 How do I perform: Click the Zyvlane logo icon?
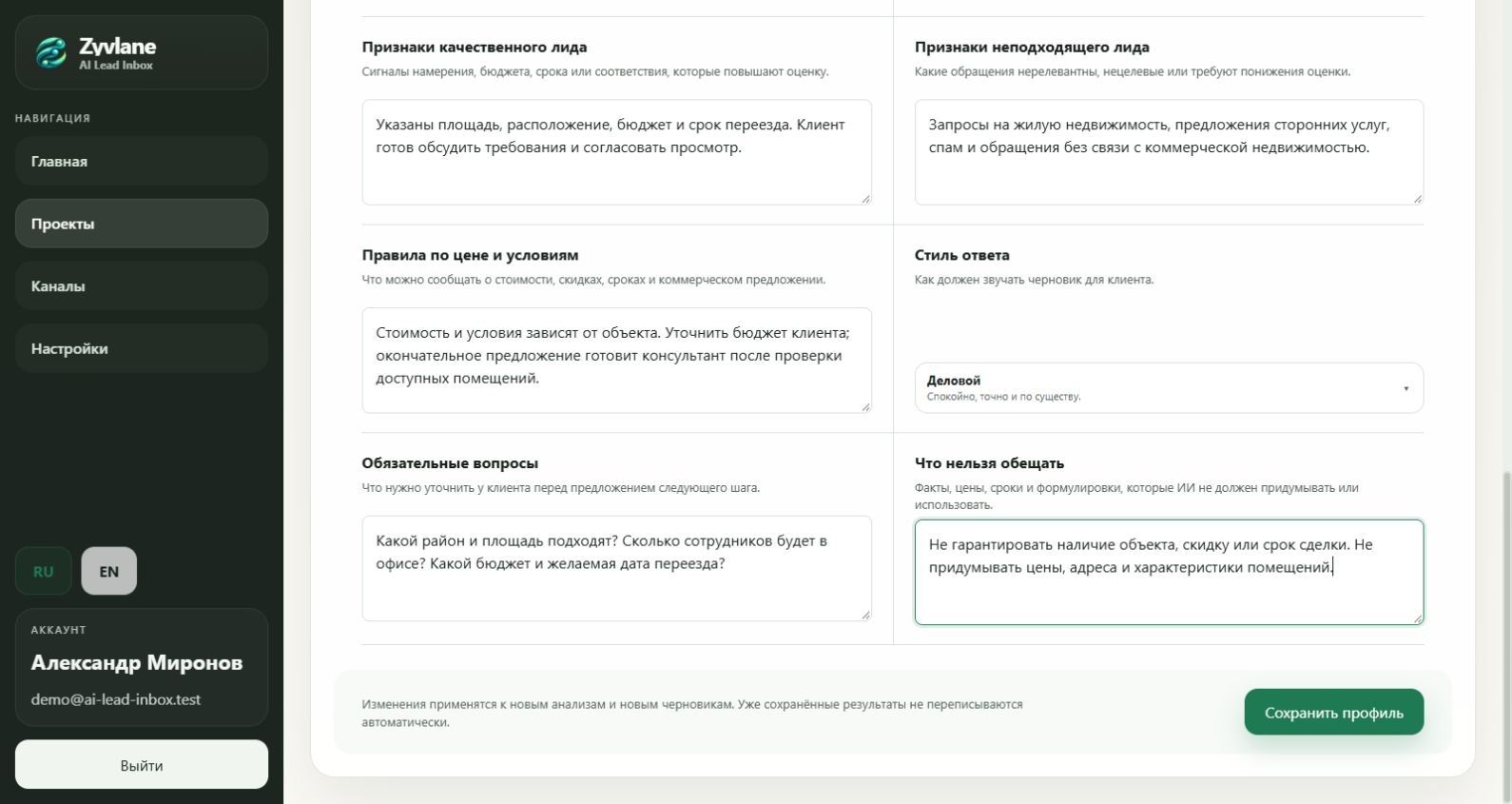point(50,52)
